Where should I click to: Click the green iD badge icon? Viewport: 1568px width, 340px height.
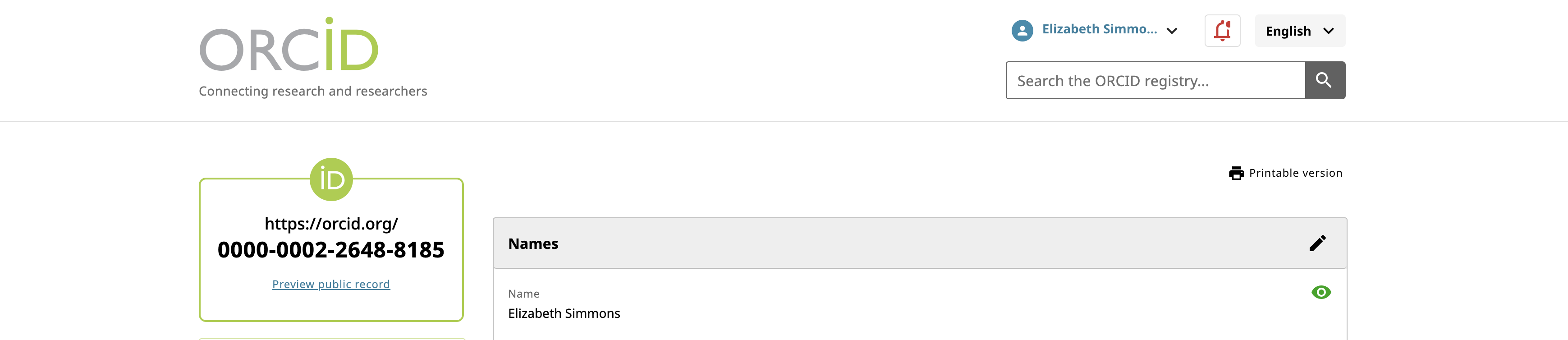331,180
